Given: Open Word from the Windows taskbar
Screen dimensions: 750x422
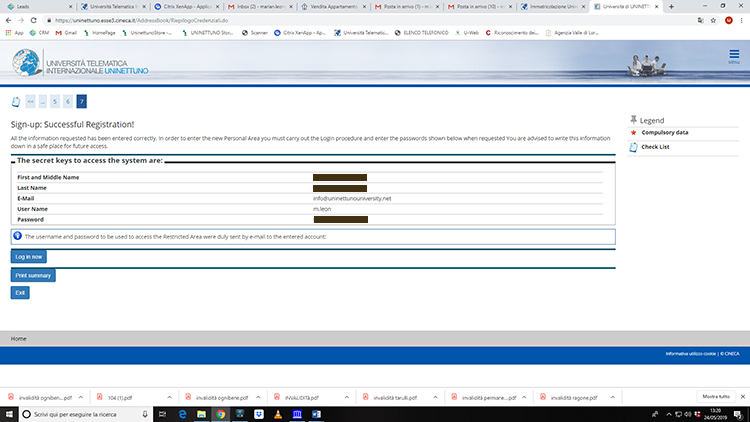Looking at the screenshot, I should point(316,413).
